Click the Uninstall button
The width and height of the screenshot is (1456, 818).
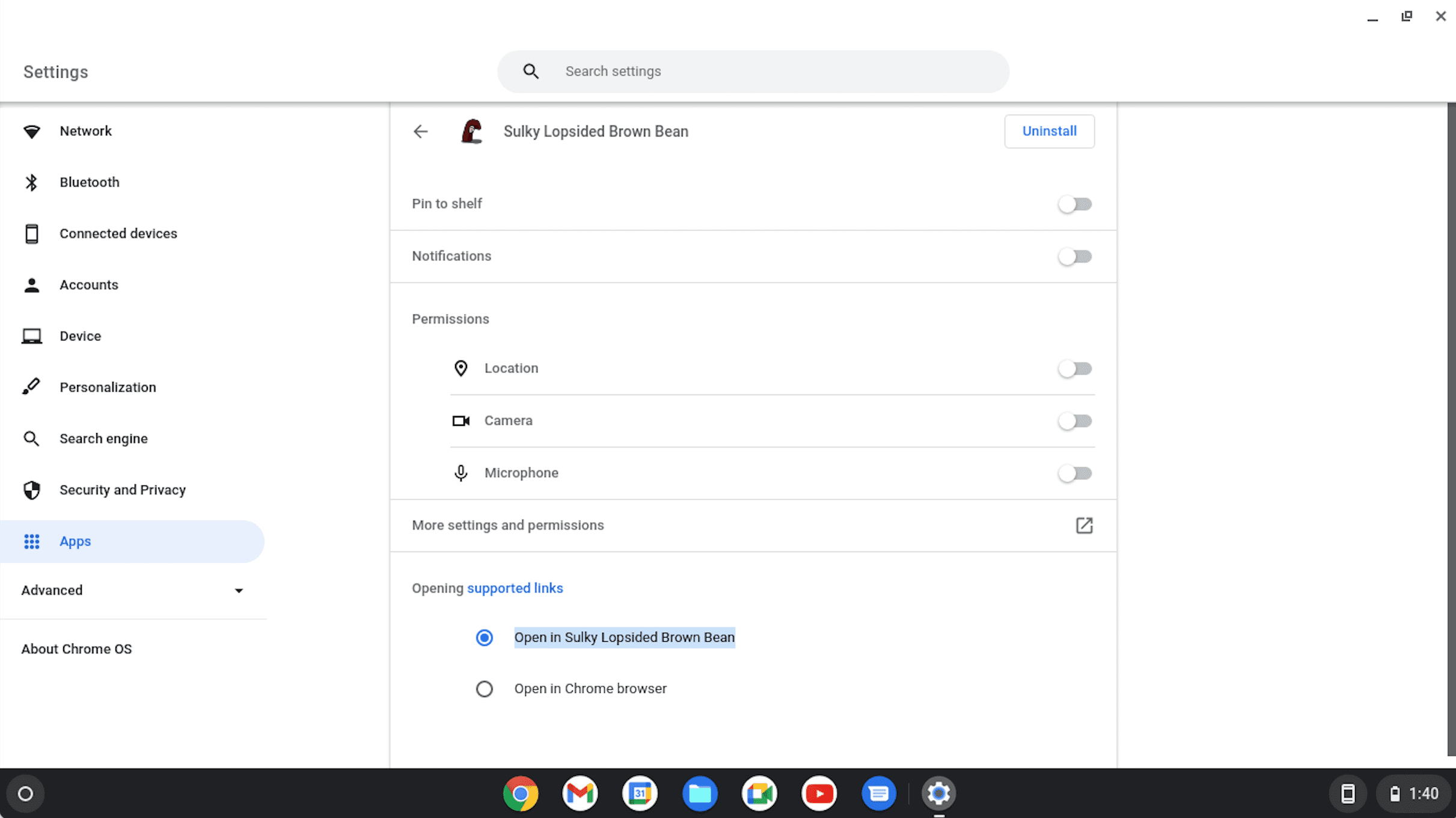tap(1049, 131)
